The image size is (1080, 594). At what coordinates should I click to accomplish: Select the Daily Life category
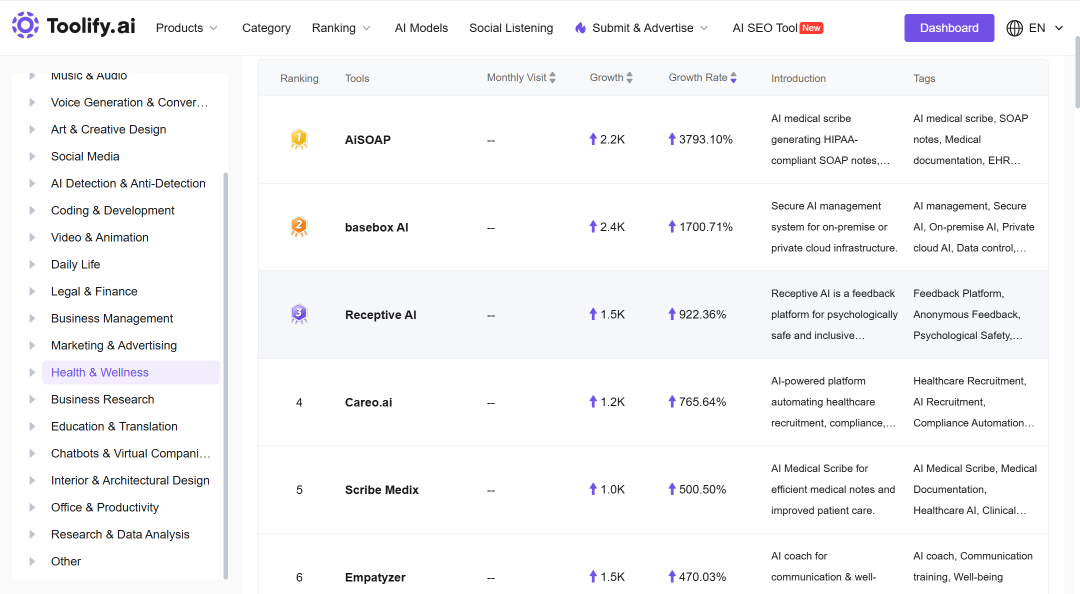click(76, 265)
